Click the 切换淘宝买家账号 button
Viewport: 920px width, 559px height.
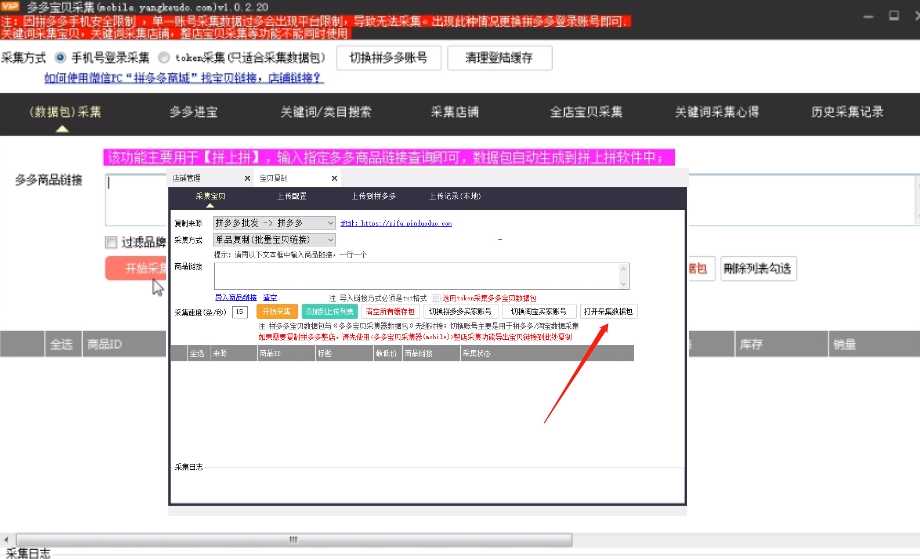point(539,311)
